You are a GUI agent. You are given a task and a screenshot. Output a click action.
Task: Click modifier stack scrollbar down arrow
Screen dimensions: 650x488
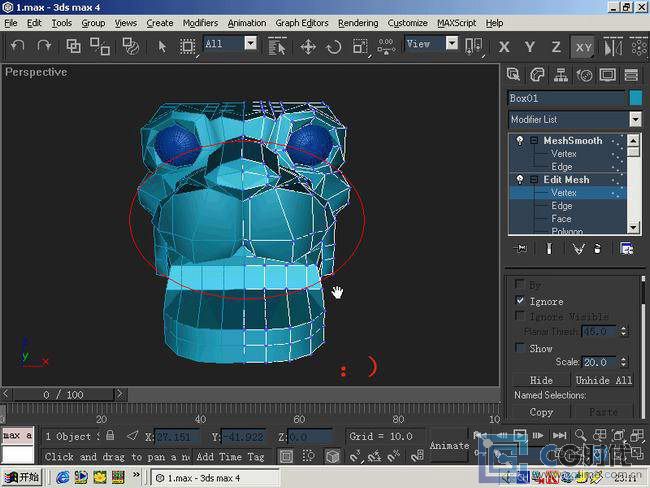[x=633, y=228]
